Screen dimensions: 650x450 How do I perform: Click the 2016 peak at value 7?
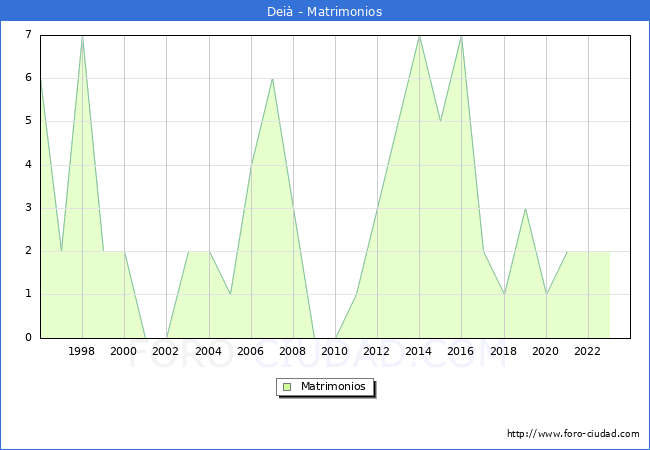tap(461, 37)
